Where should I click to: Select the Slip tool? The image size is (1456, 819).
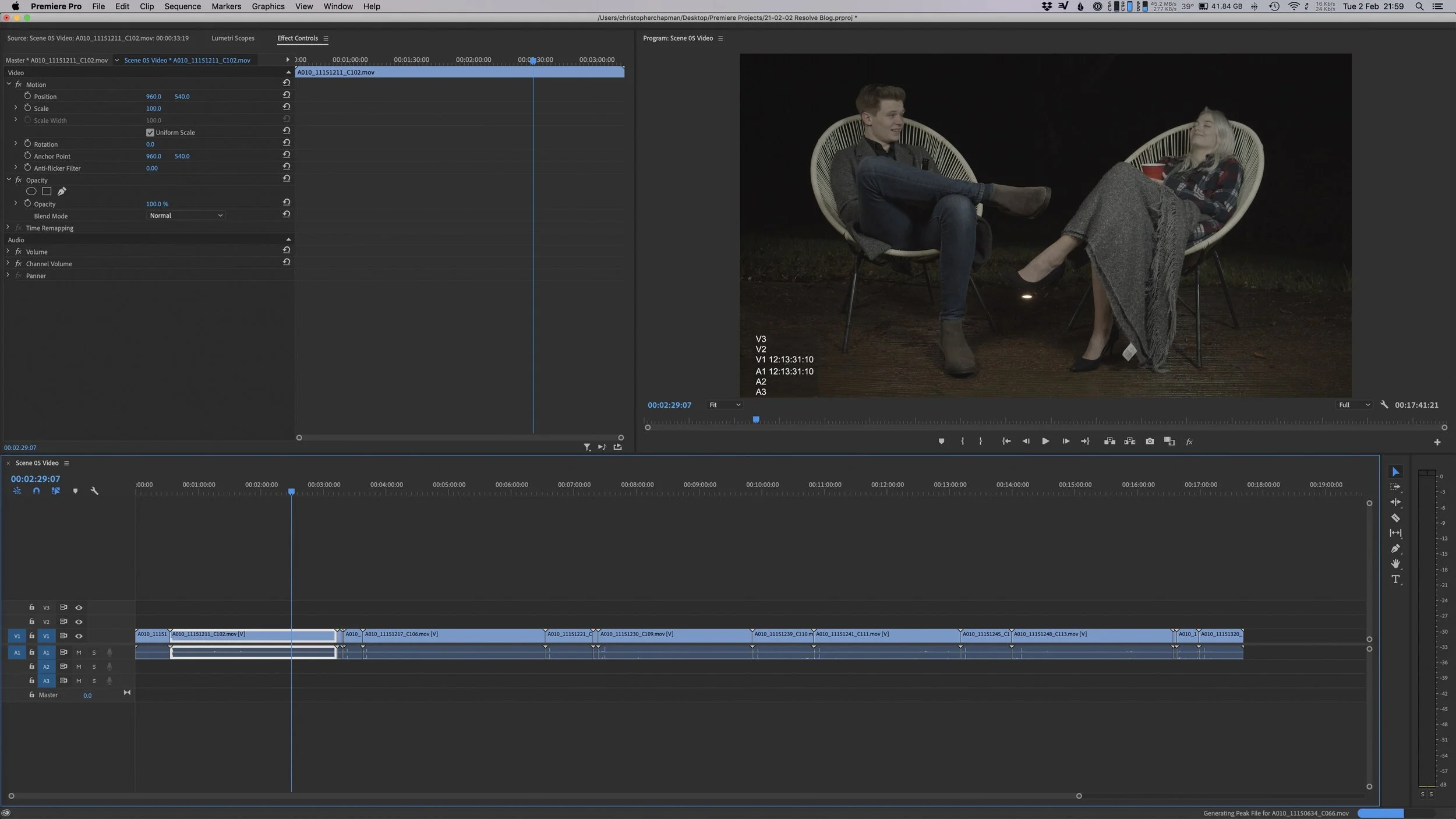pyautogui.click(x=1395, y=533)
